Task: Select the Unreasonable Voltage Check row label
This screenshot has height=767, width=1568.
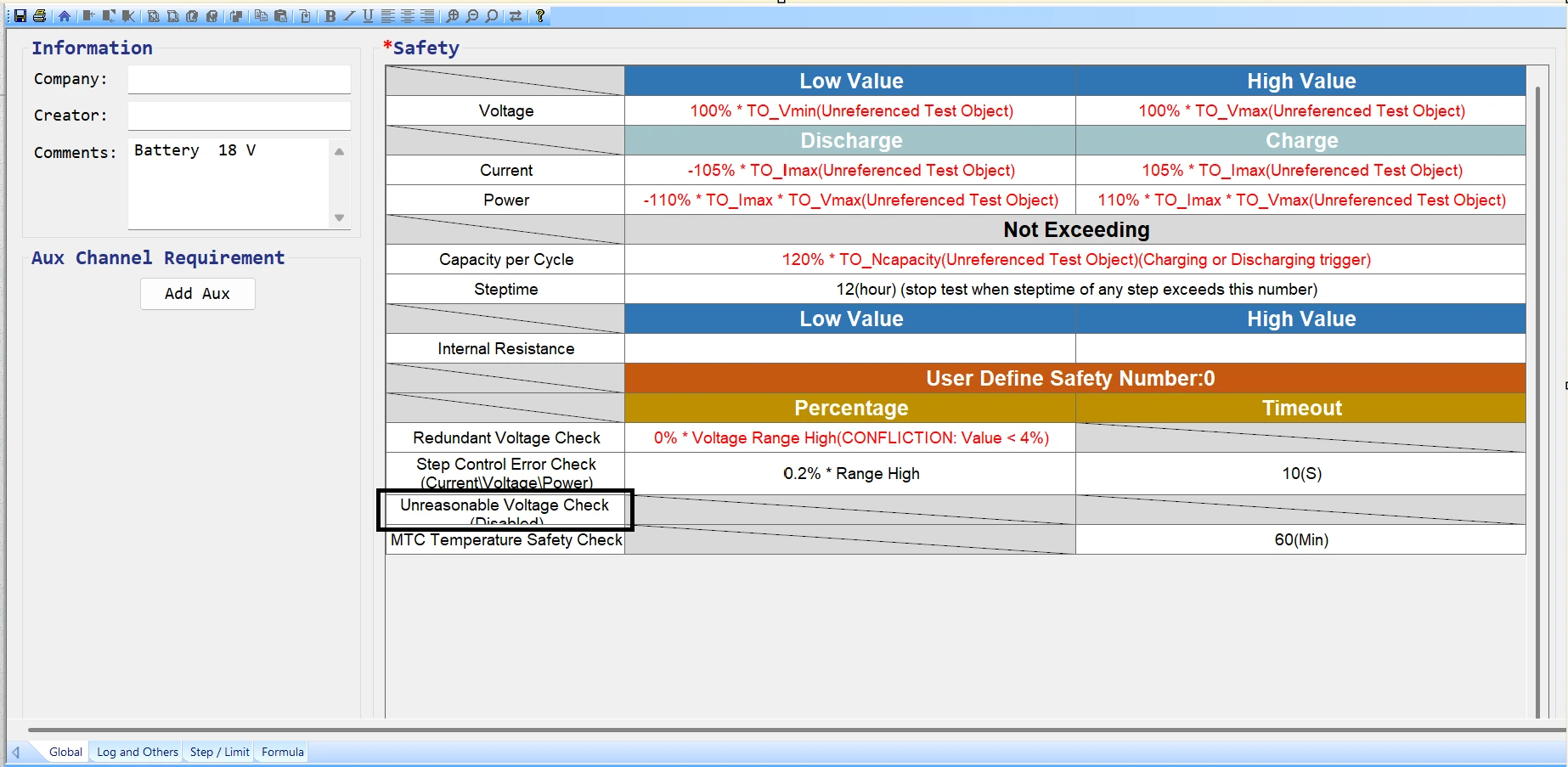Action: click(505, 510)
